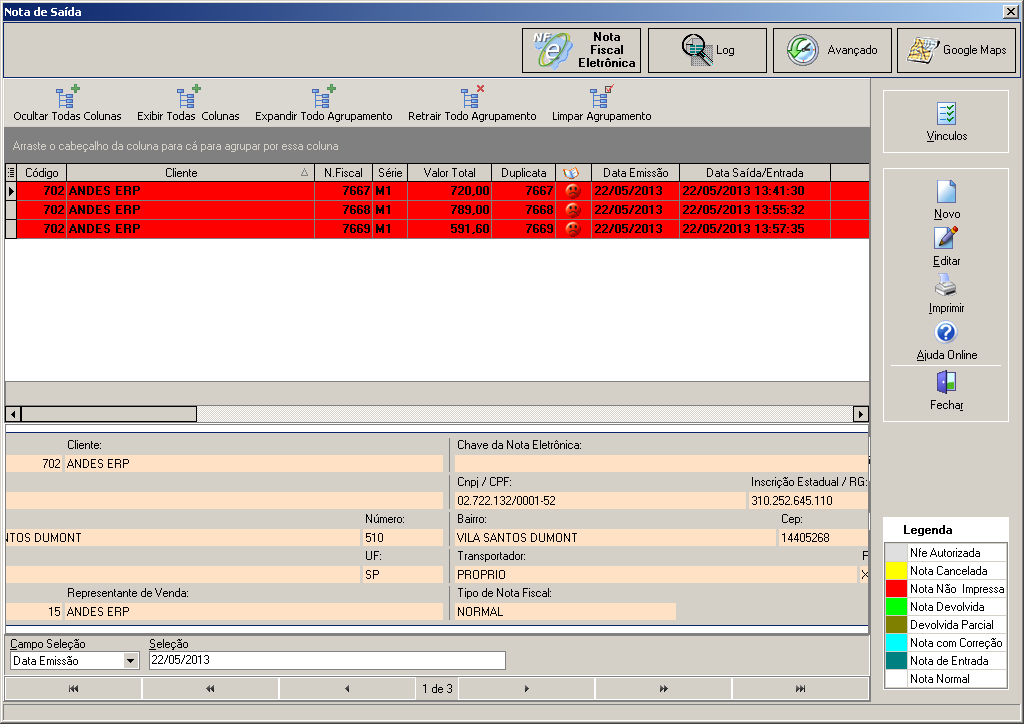Image resolution: width=1024 pixels, height=724 pixels.
Task: Sort by N.Fiscal column header
Action: pyautogui.click(x=344, y=173)
